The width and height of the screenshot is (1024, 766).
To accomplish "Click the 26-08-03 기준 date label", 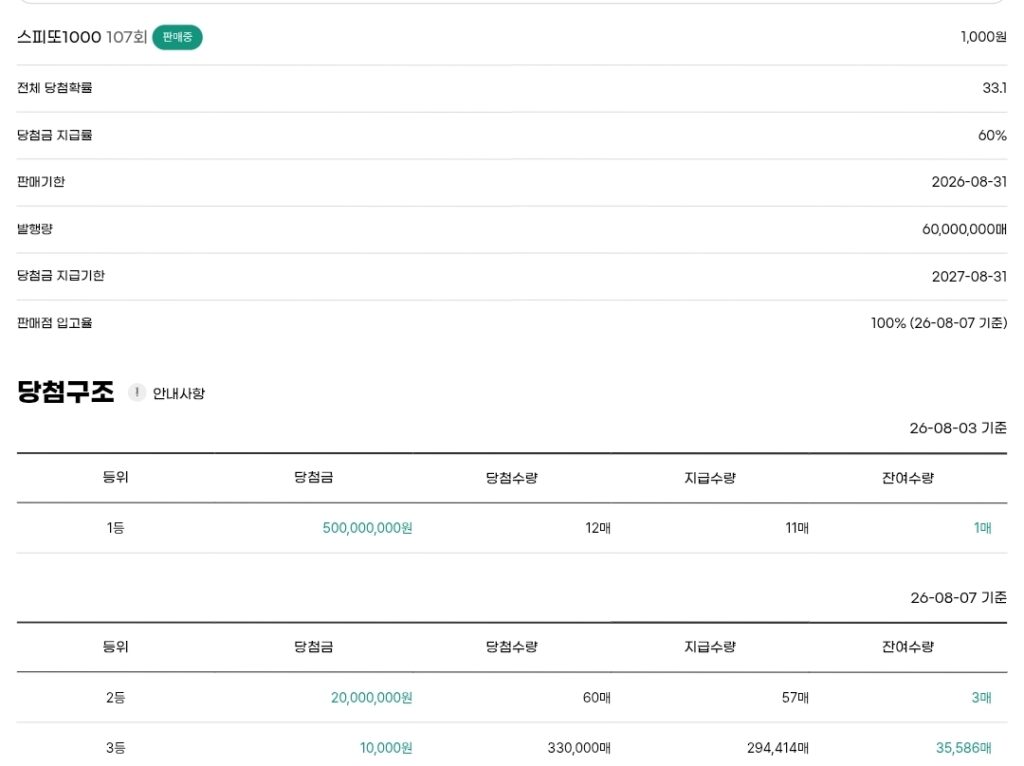I will click(x=958, y=428).
